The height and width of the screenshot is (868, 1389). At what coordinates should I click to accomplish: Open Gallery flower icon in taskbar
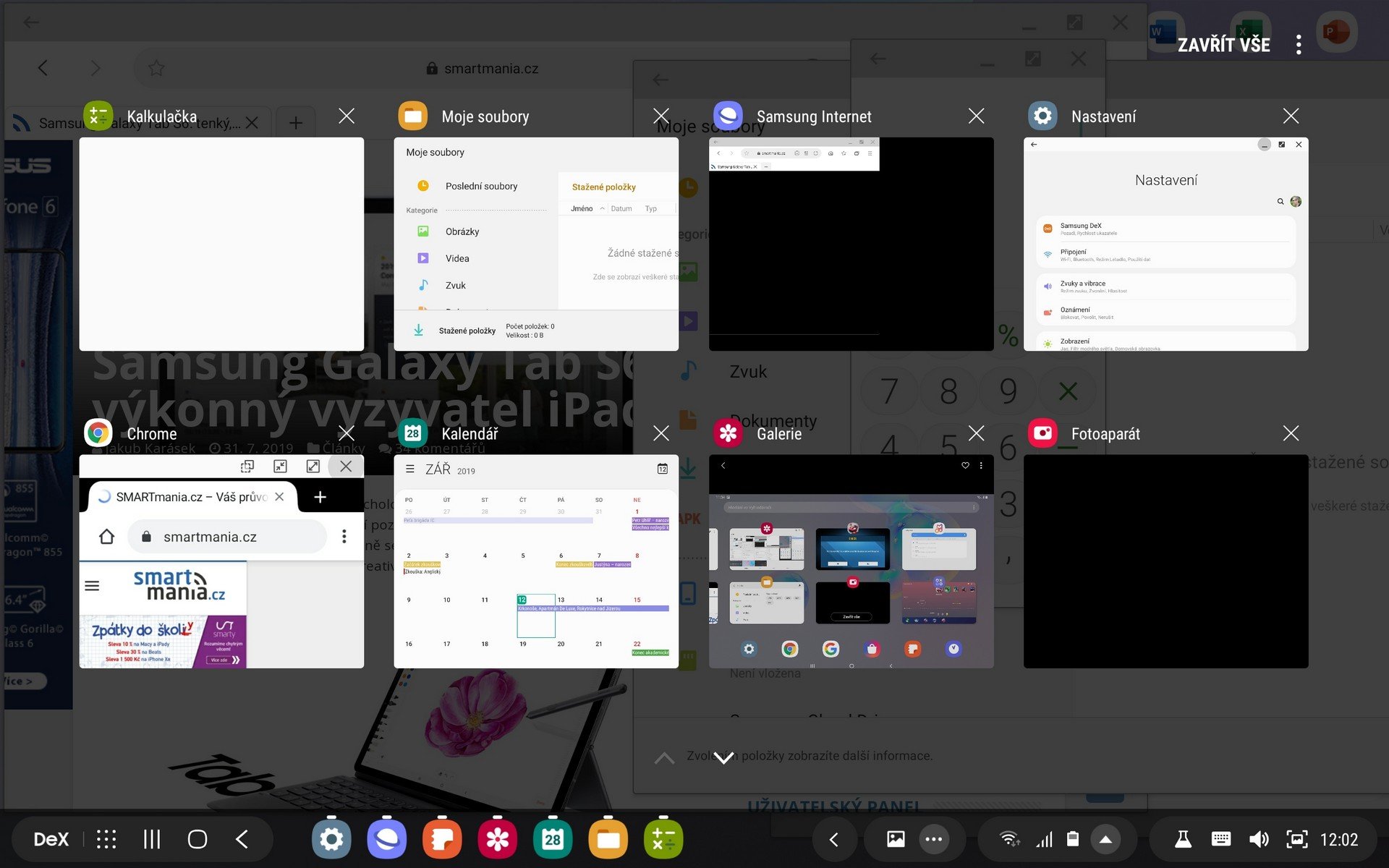tap(498, 839)
